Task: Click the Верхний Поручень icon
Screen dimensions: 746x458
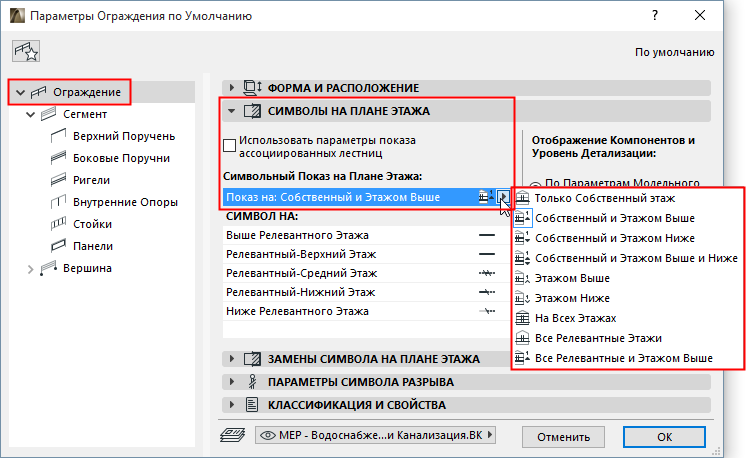Action: point(58,136)
